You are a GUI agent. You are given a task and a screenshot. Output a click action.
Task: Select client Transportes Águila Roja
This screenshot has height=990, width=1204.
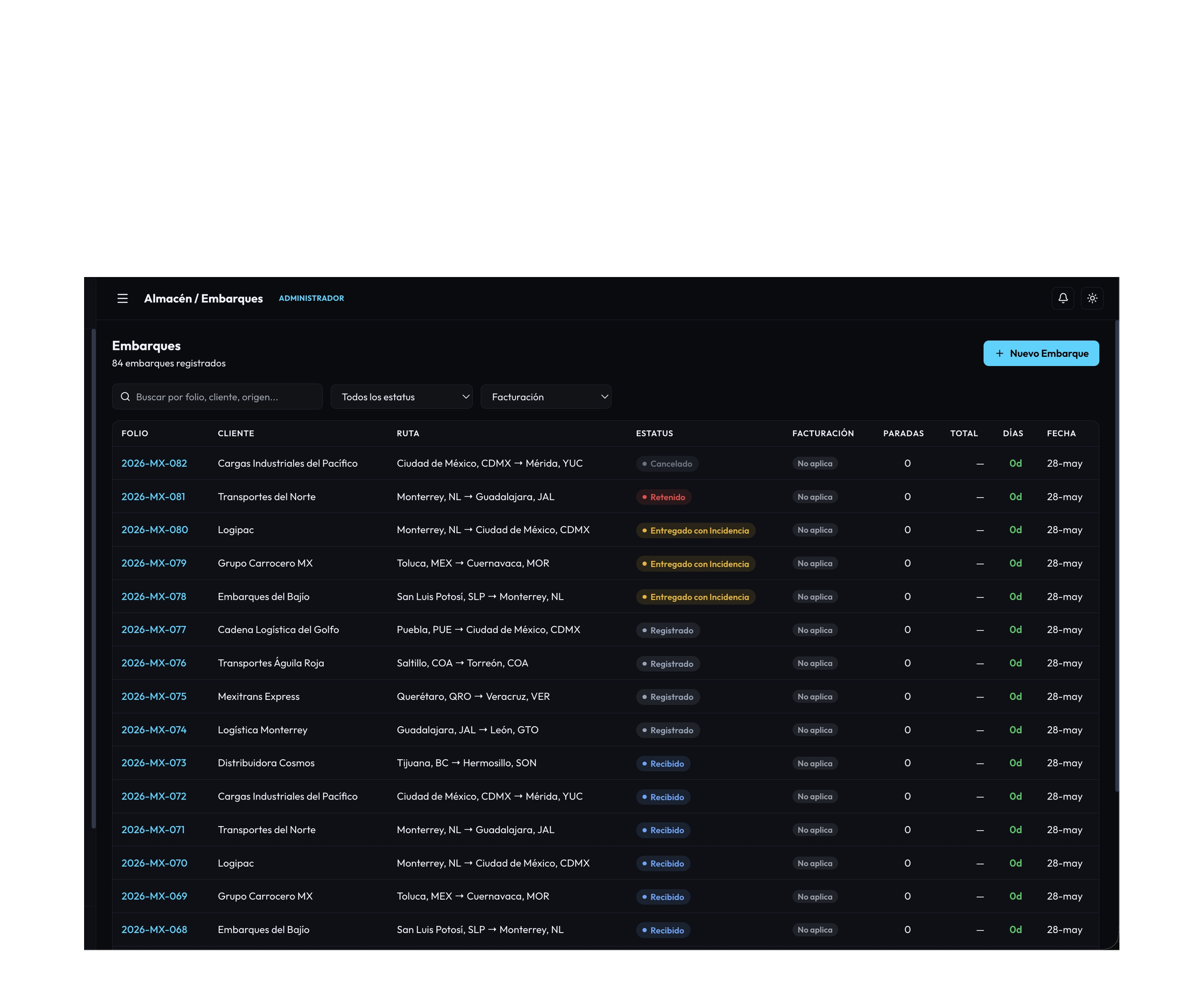(271, 662)
